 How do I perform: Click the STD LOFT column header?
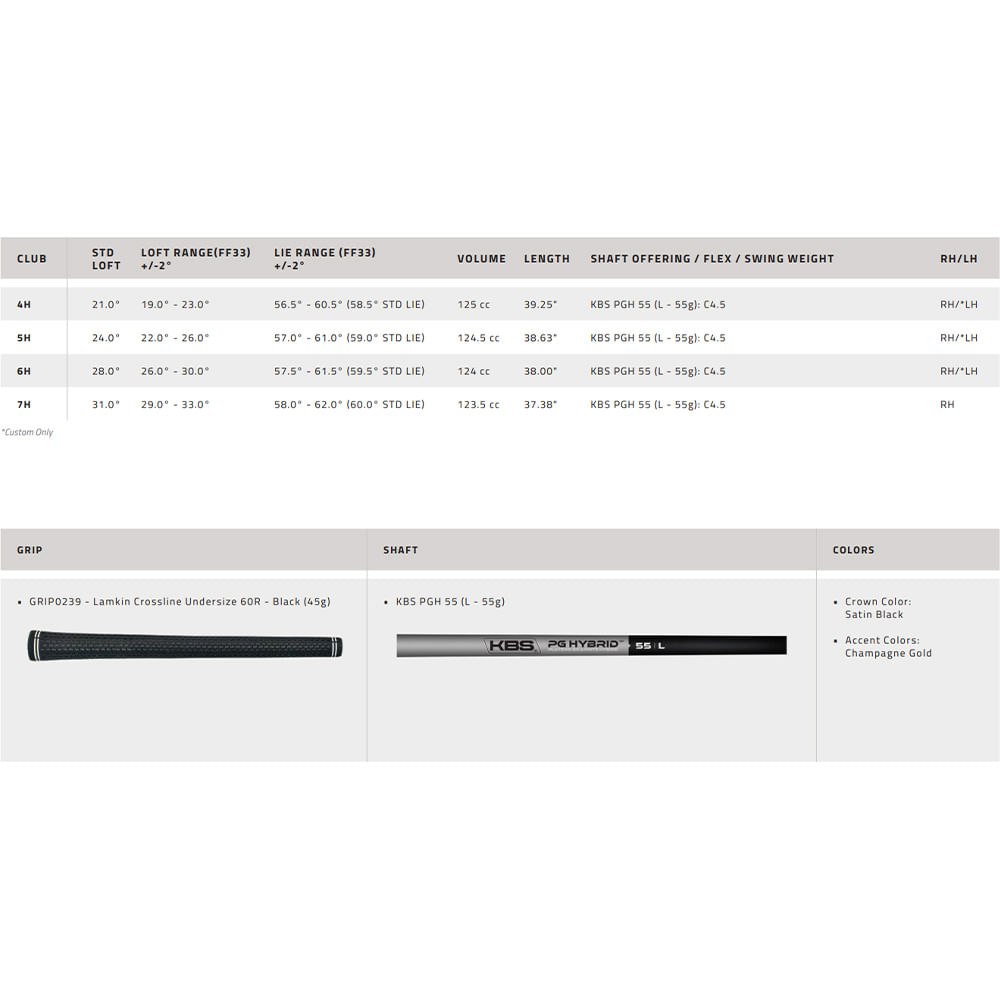coord(106,259)
